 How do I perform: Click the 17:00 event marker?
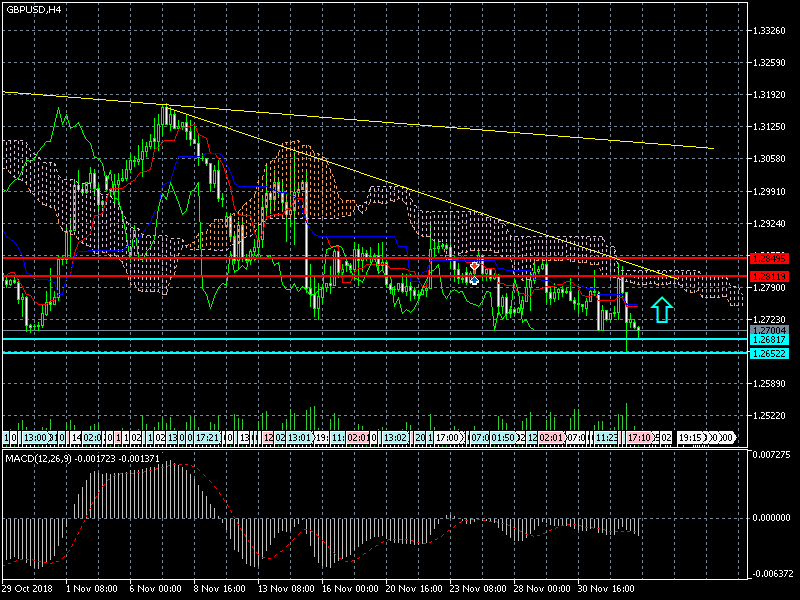448,438
